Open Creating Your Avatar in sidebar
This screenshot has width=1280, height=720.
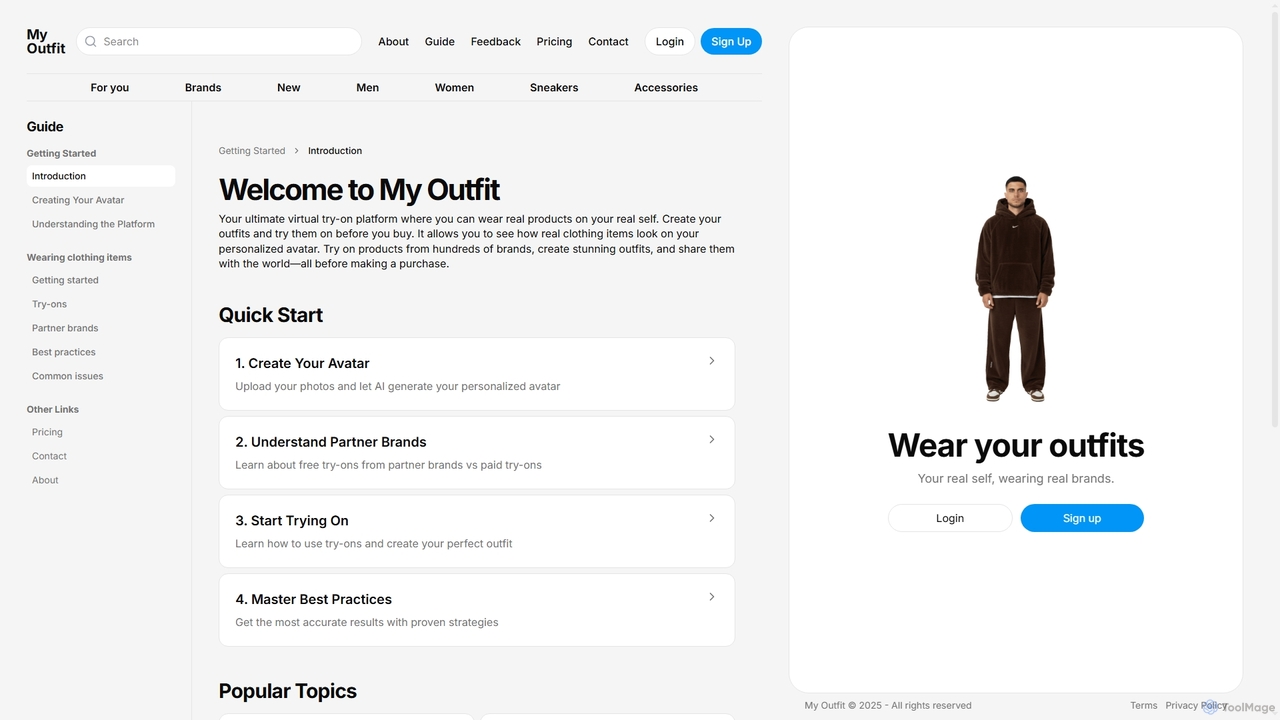pos(78,200)
